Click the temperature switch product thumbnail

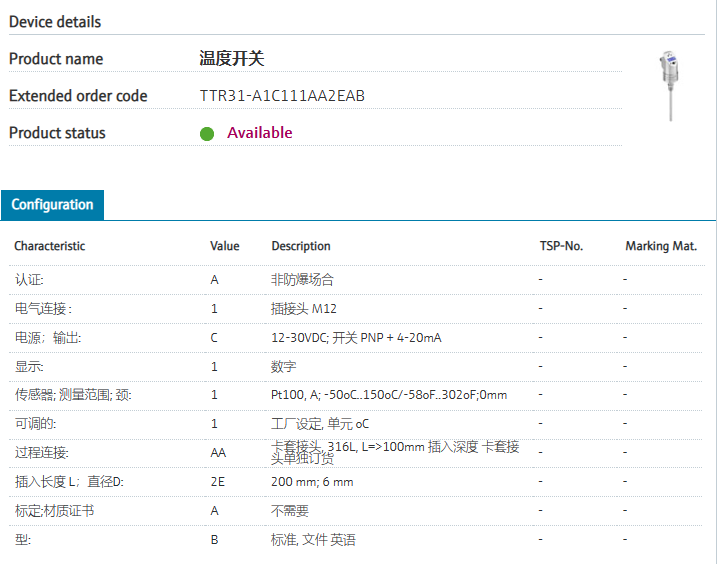pyautogui.click(x=668, y=86)
